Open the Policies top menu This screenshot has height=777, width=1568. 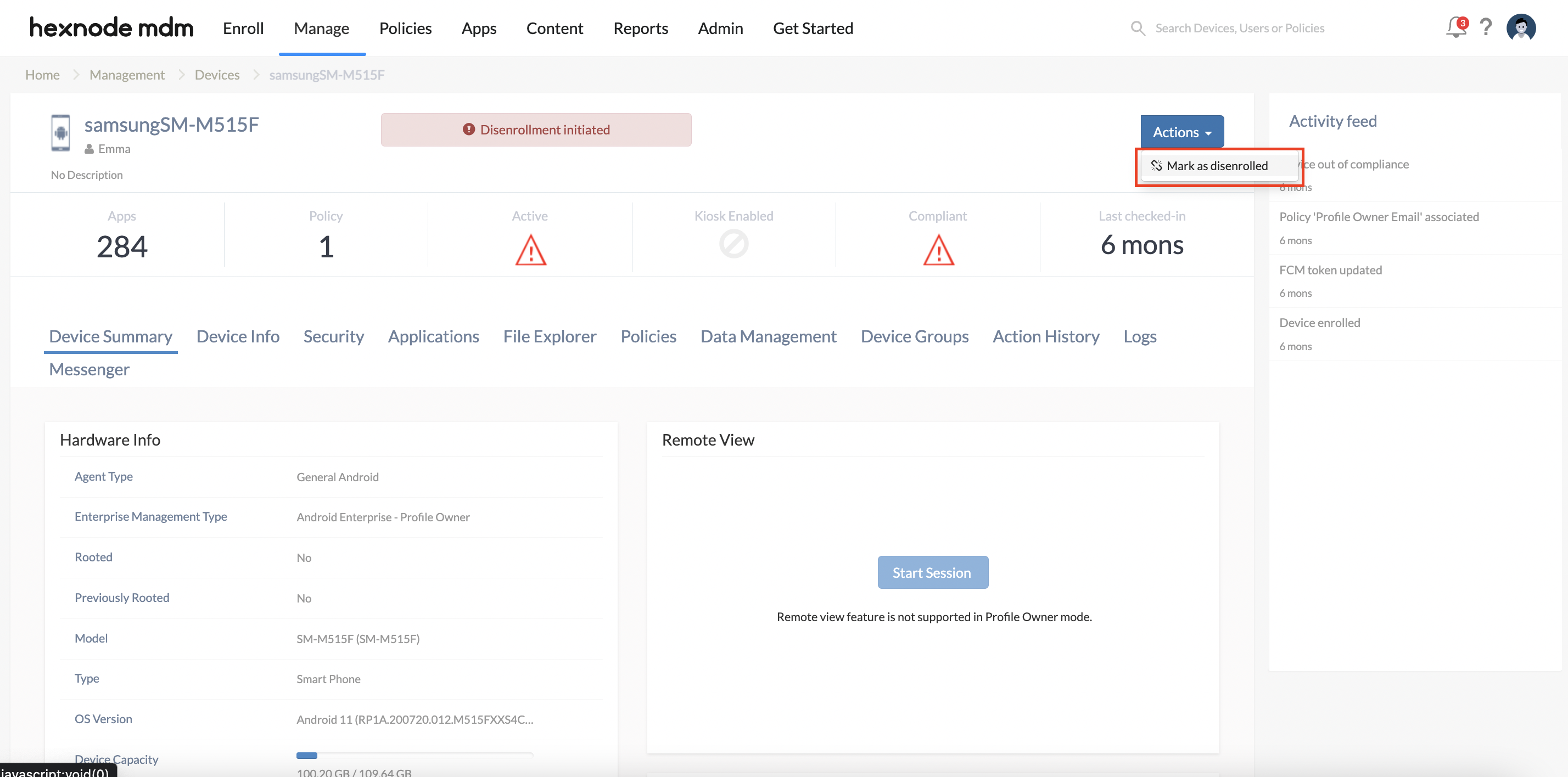[x=405, y=28]
